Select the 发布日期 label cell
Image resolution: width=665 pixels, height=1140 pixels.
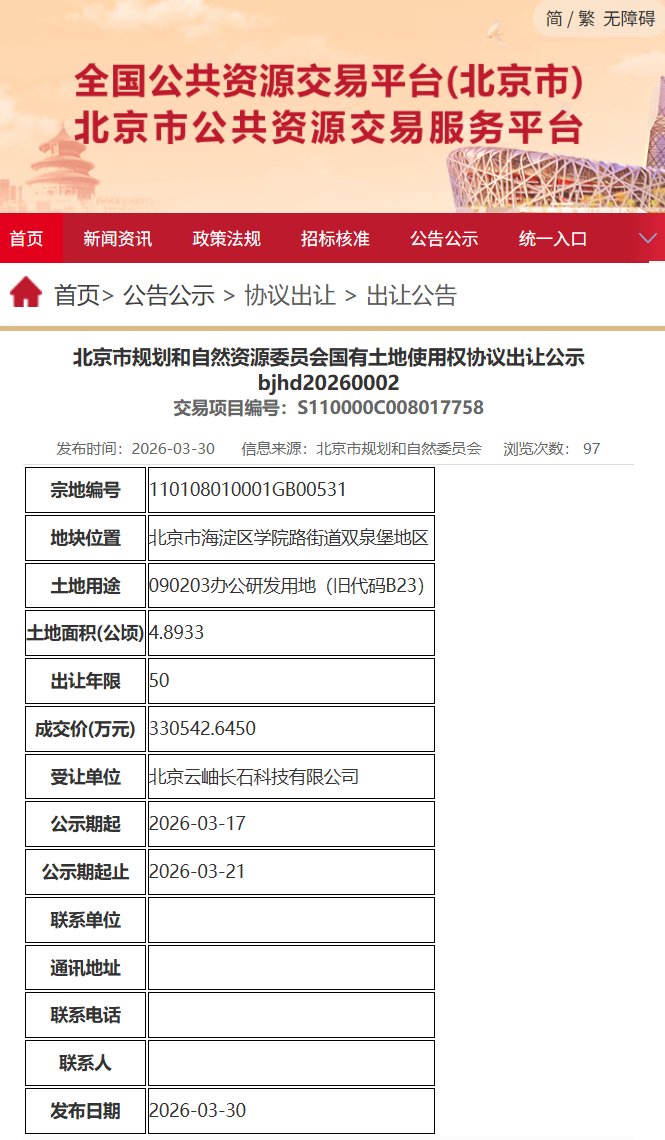pyautogui.click(x=86, y=1111)
